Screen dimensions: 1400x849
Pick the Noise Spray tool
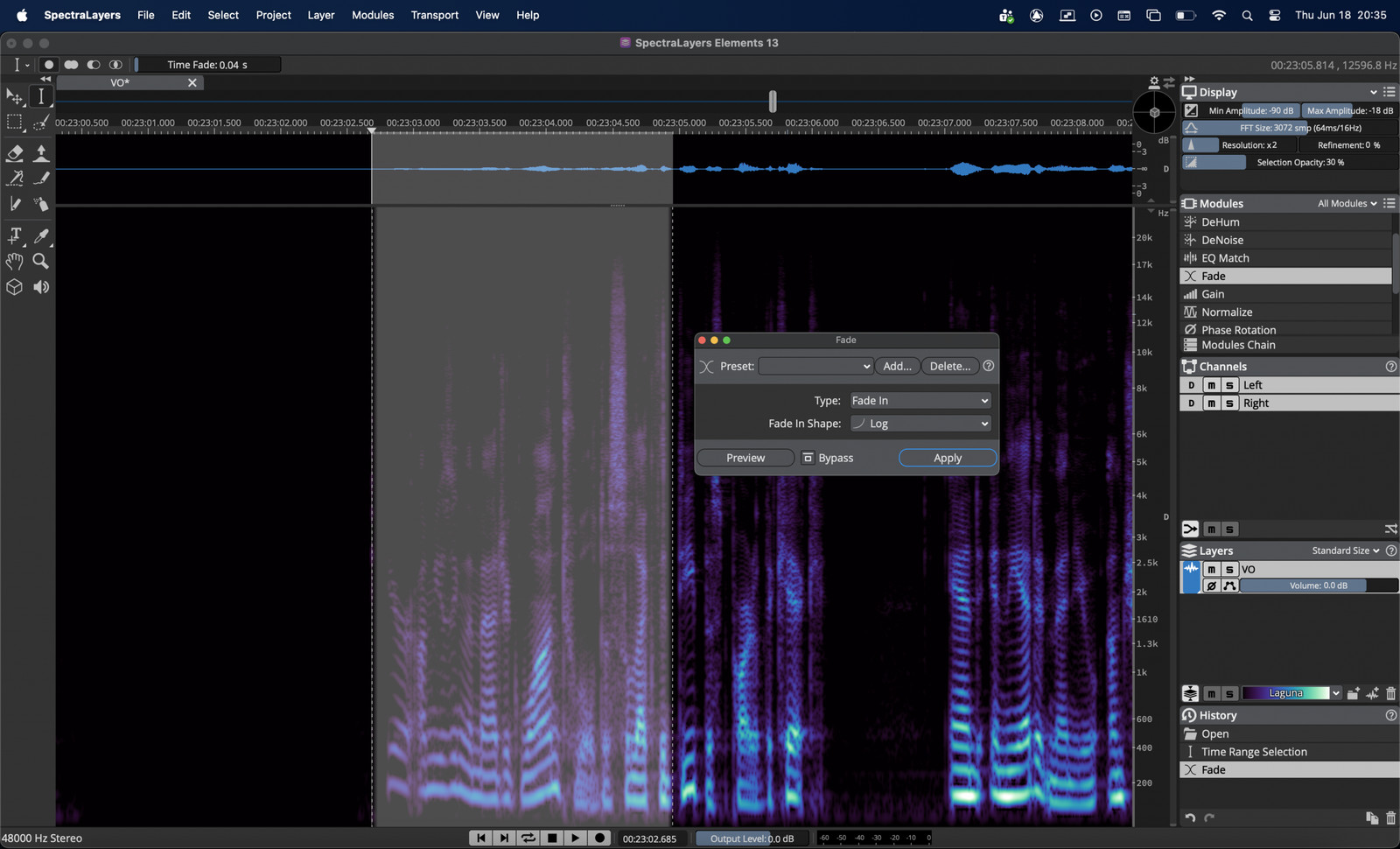[41, 204]
